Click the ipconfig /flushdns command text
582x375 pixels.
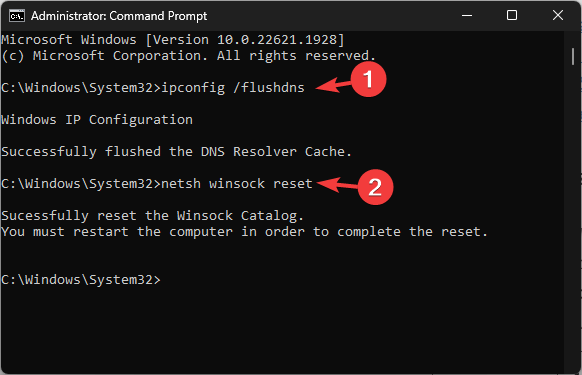(x=233, y=88)
